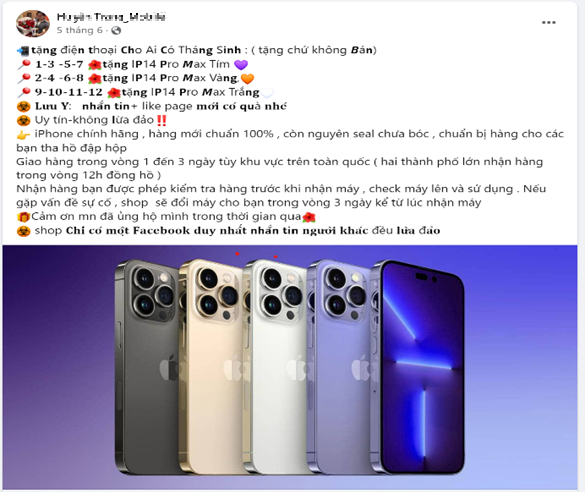Click the orange heart emoji
The width and height of the screenshot is (585, 492).
click(247, 79)
